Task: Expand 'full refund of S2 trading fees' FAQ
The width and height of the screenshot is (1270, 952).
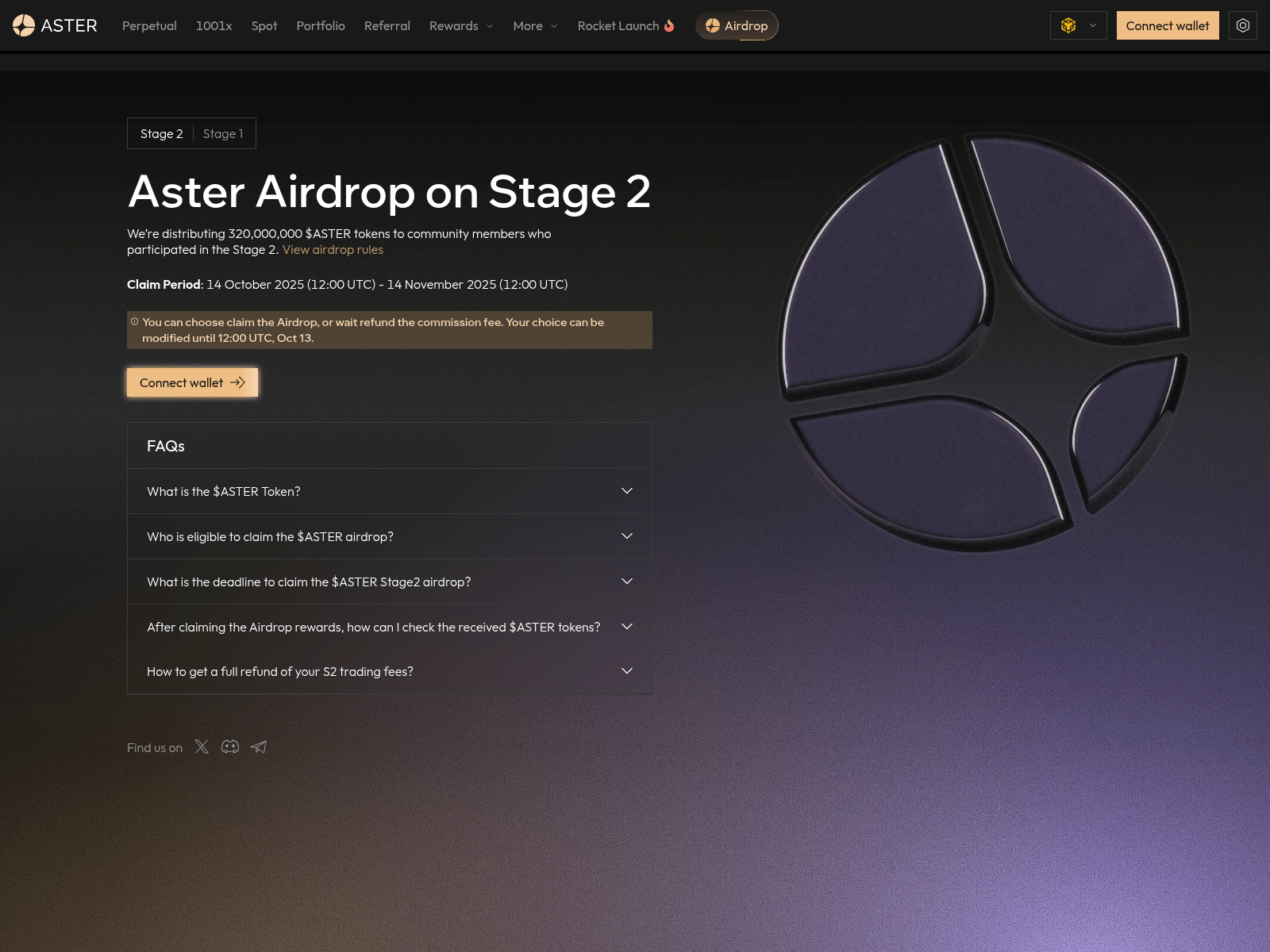Action: [x=390, y=671]
